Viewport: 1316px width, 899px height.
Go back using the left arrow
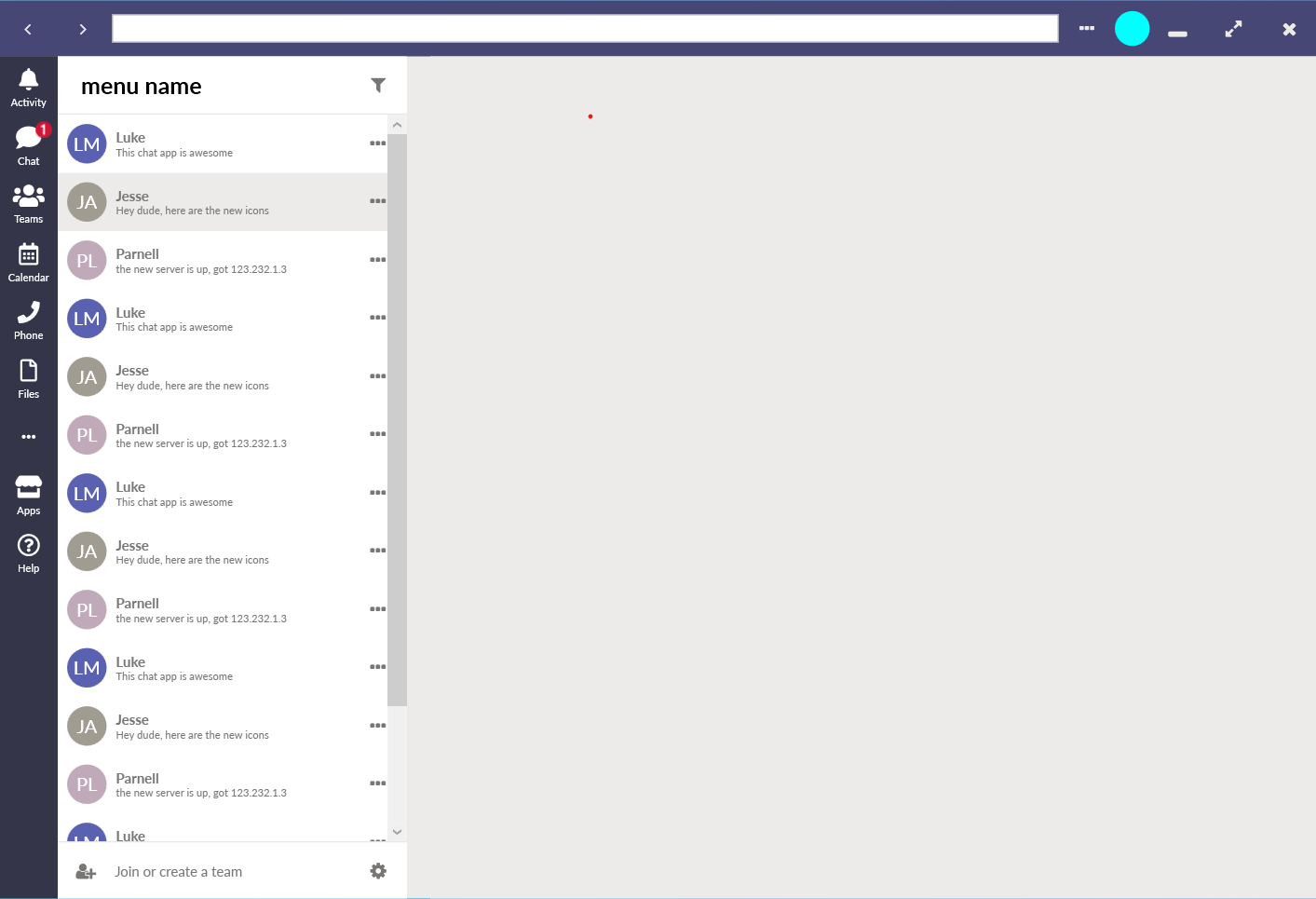[28, 28]
